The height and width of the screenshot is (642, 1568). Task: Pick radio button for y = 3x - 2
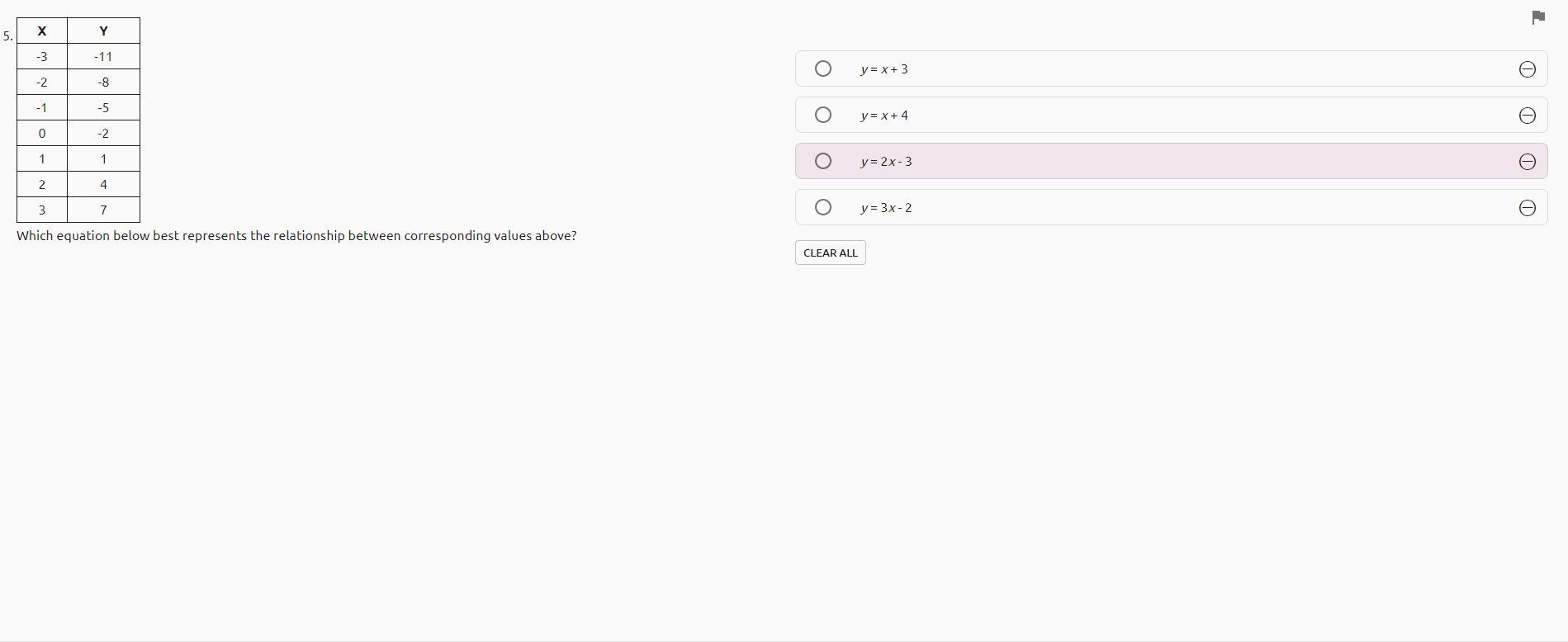(822, 207)
